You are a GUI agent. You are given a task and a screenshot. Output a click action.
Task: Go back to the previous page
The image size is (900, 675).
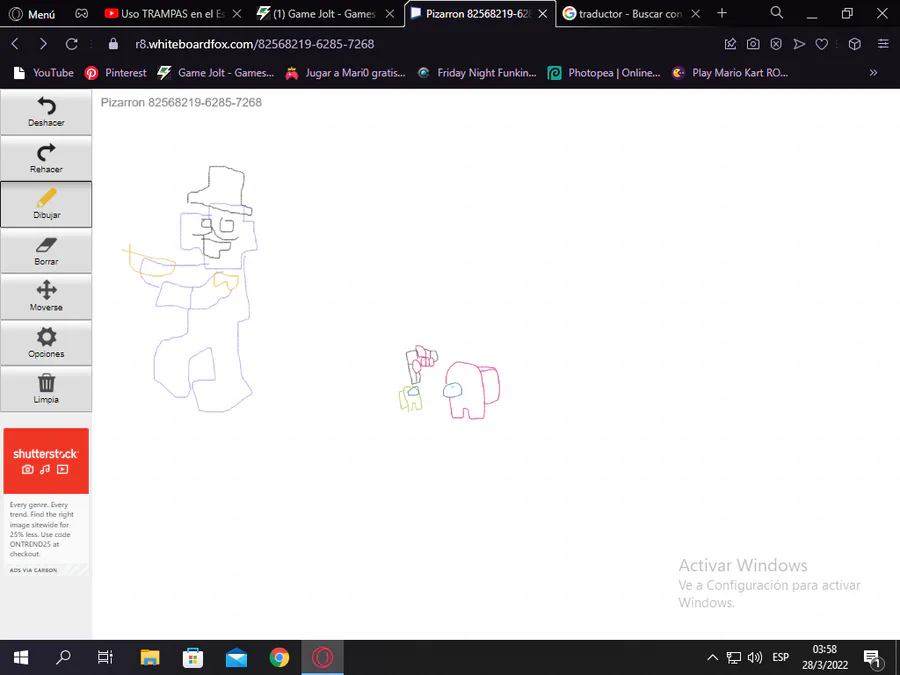(15, 44)
